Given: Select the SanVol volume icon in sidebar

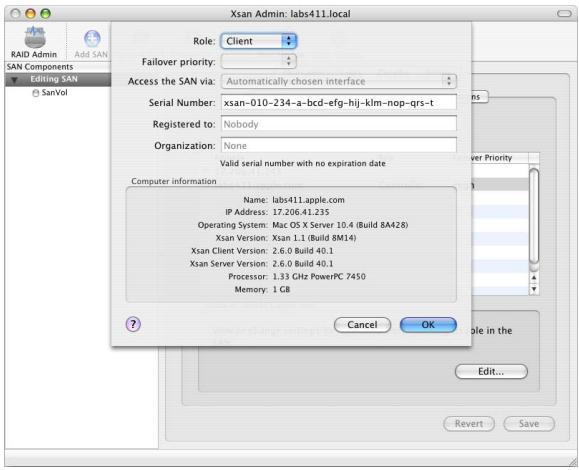Looking at the screenshot, I should point(35,93).
